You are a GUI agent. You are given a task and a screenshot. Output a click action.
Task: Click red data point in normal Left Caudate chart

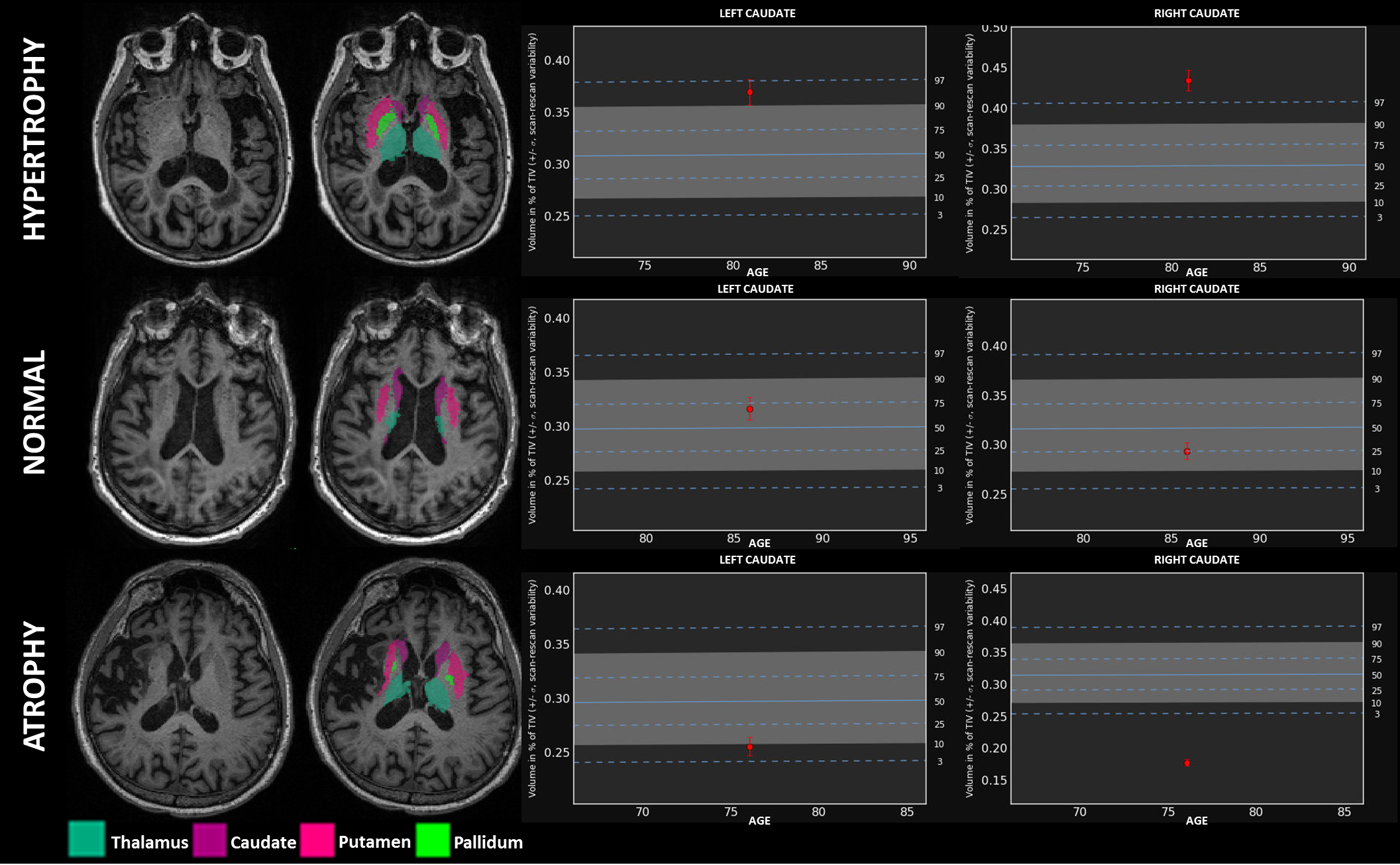pyautogui.click(x=750, y=409)
